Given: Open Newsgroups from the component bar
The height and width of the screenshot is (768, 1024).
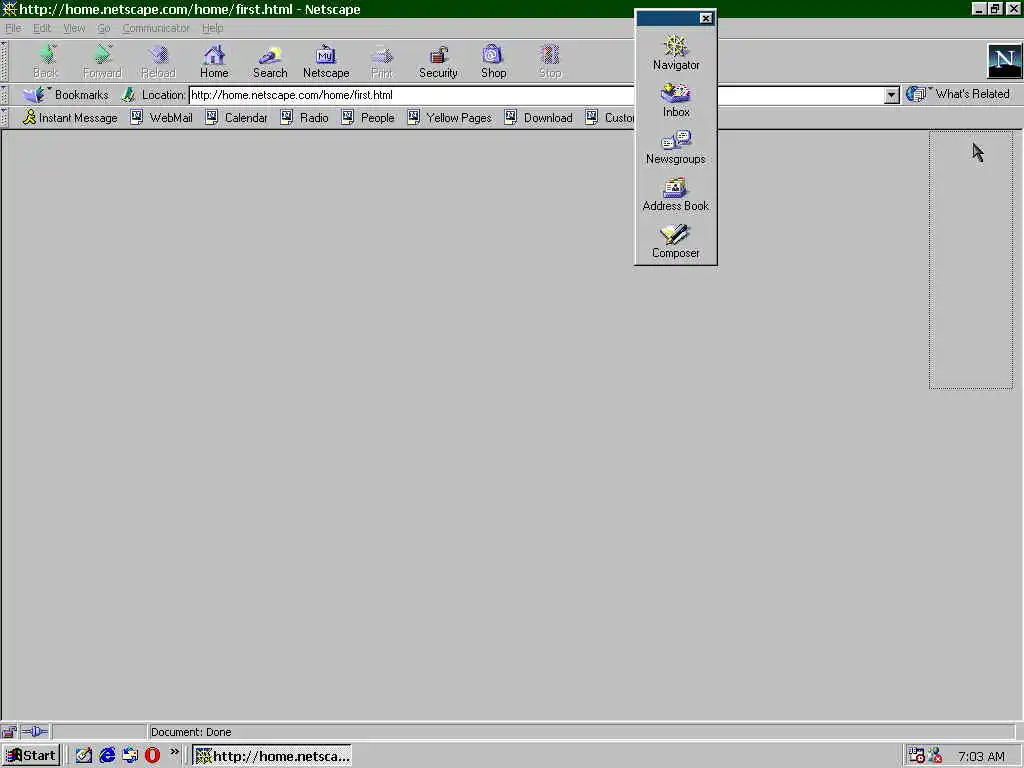Looking at the screenshot, I should click(x=676, y=147).
